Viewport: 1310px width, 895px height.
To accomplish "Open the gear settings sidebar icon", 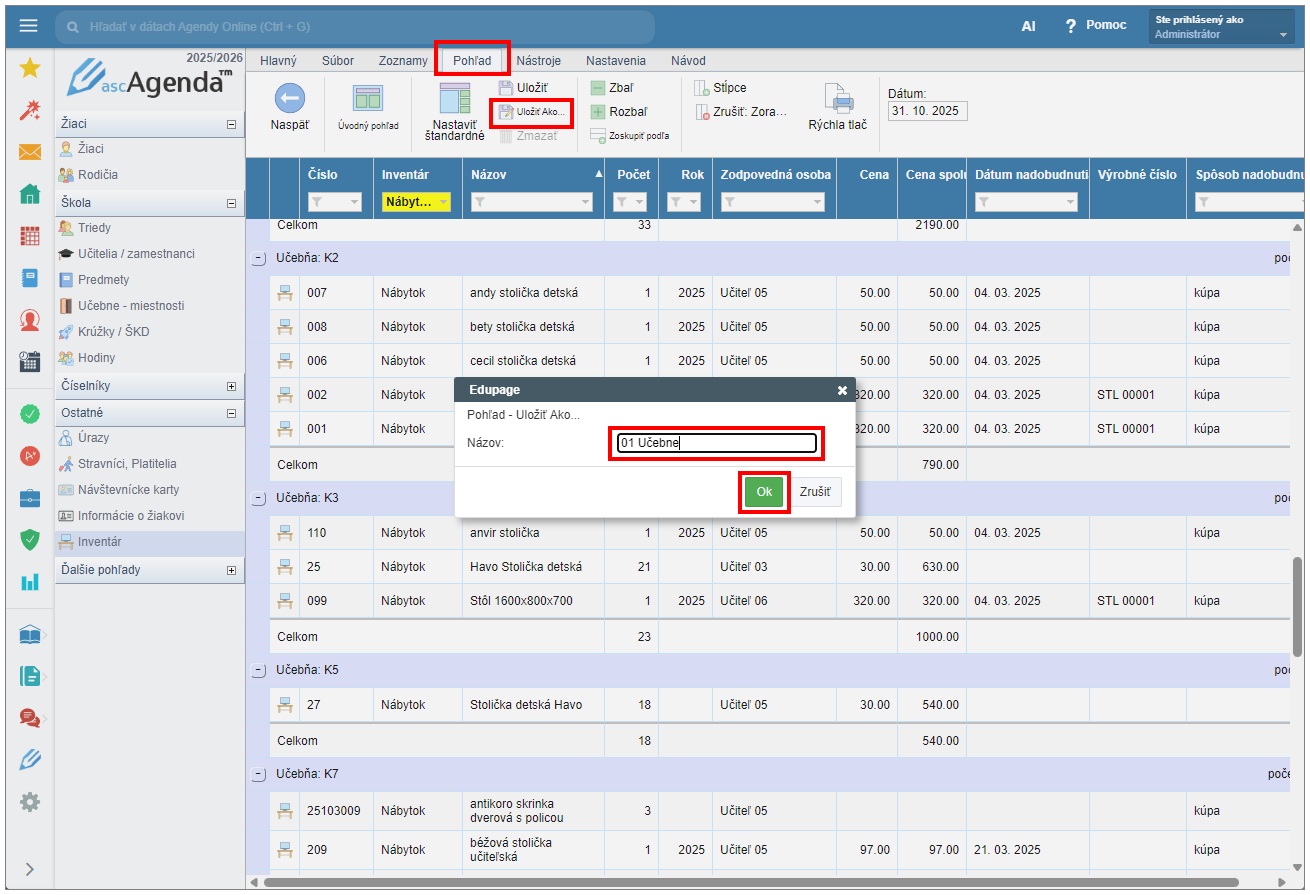I will (x=30, y=801).
